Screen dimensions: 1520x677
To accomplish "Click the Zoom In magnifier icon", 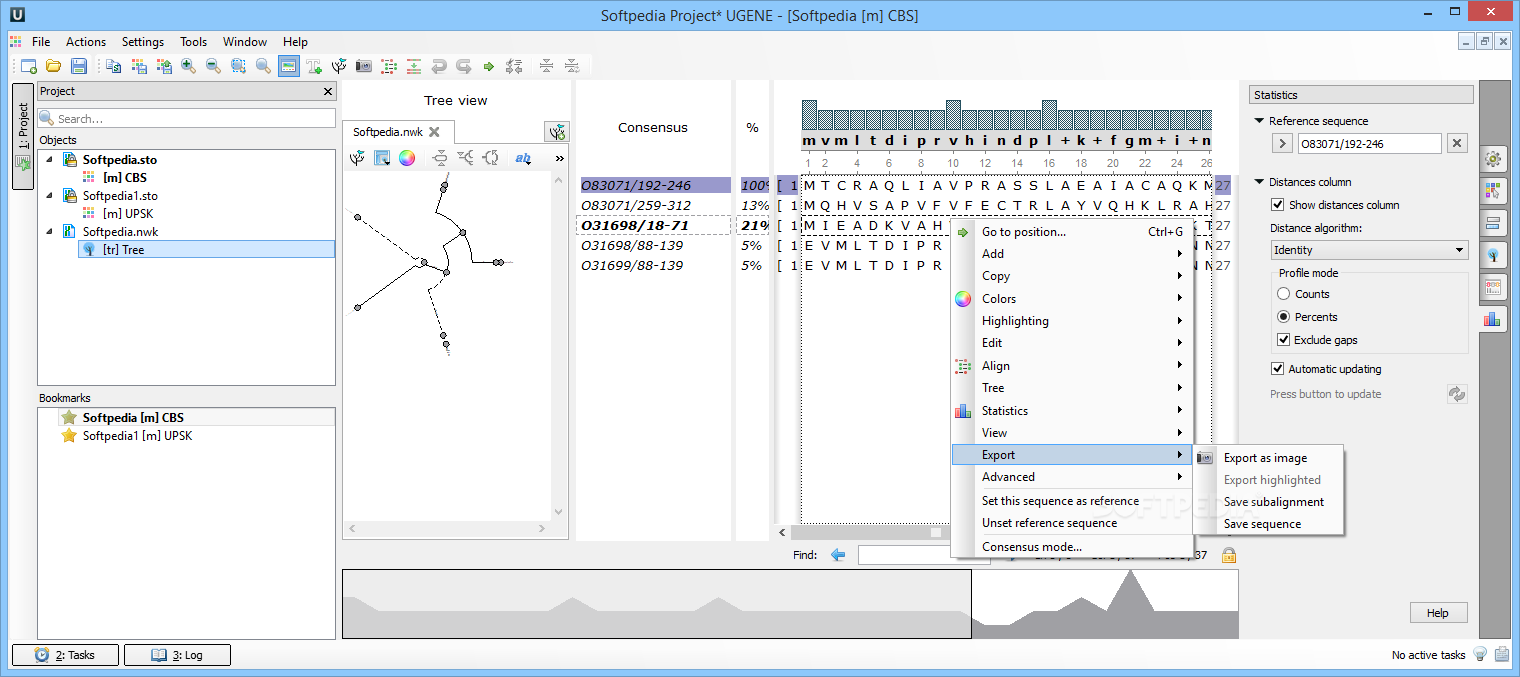I will pyautogui.click(x=188, y=66).
